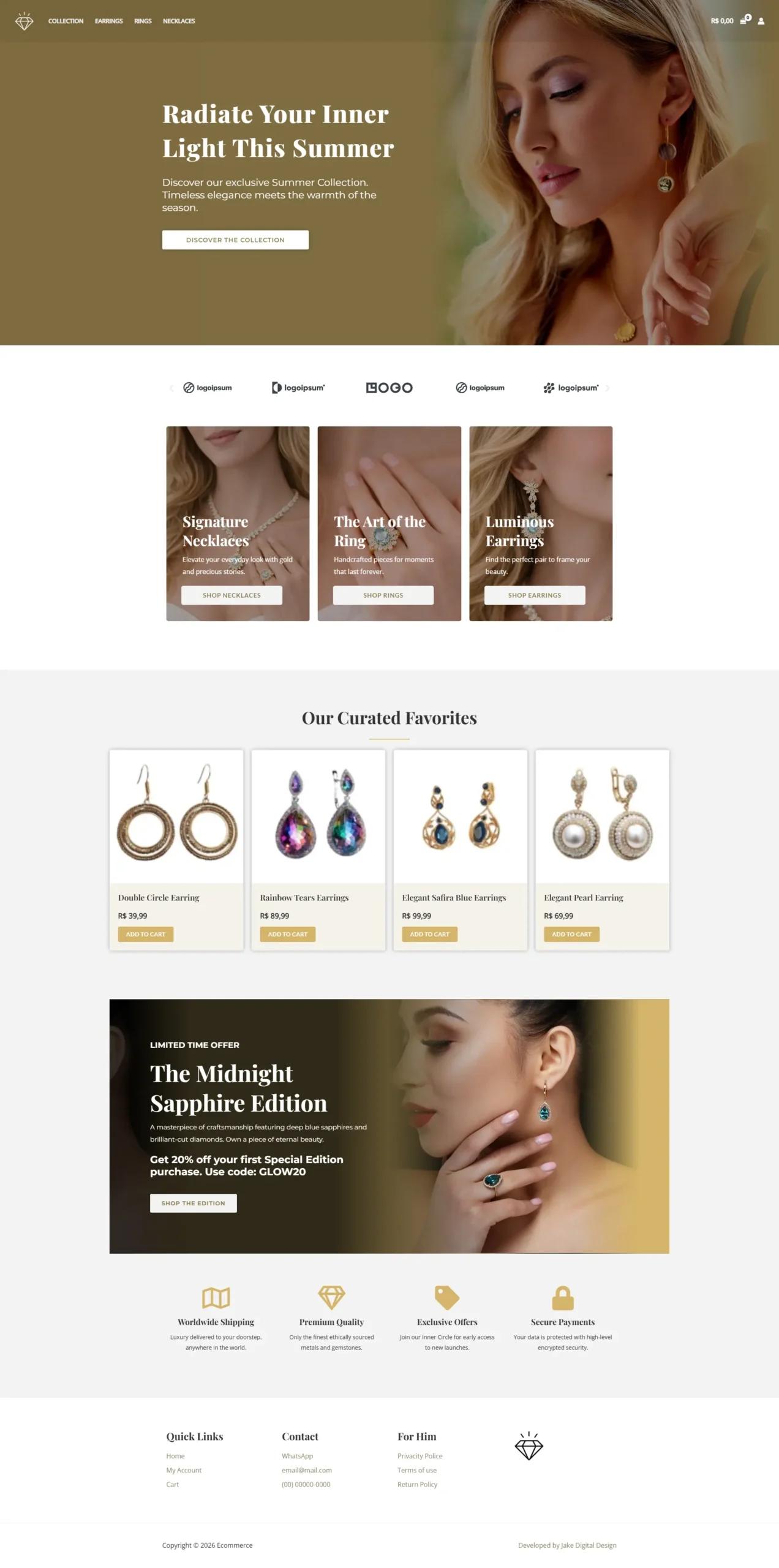The height and width of the screenshot is (1568, 779).
Task: Click Discover the Collection button
Action: click(x=235, y=239)
